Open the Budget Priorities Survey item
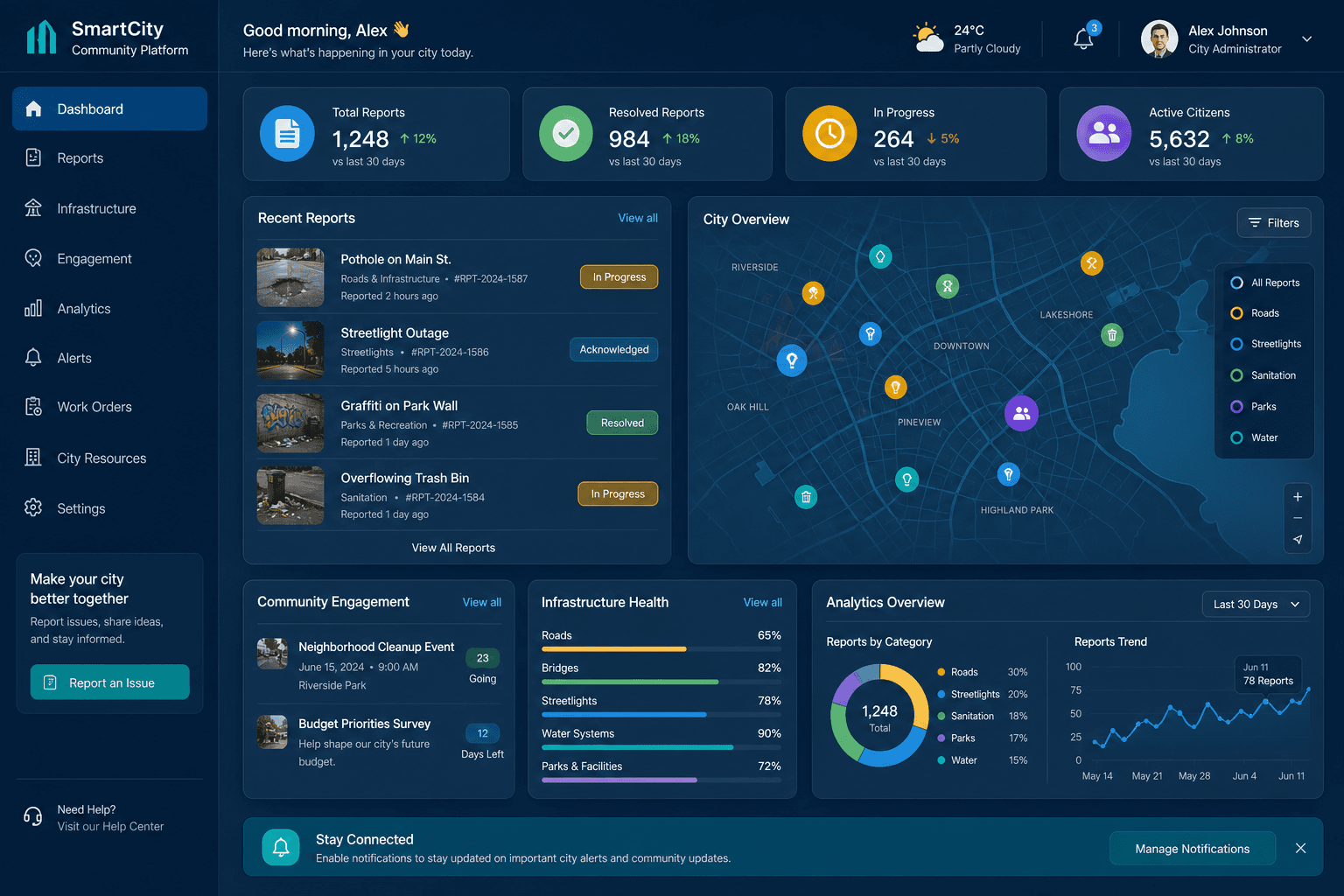The width and height of the screenshot is (1344, 896). (x=379, y=742)
